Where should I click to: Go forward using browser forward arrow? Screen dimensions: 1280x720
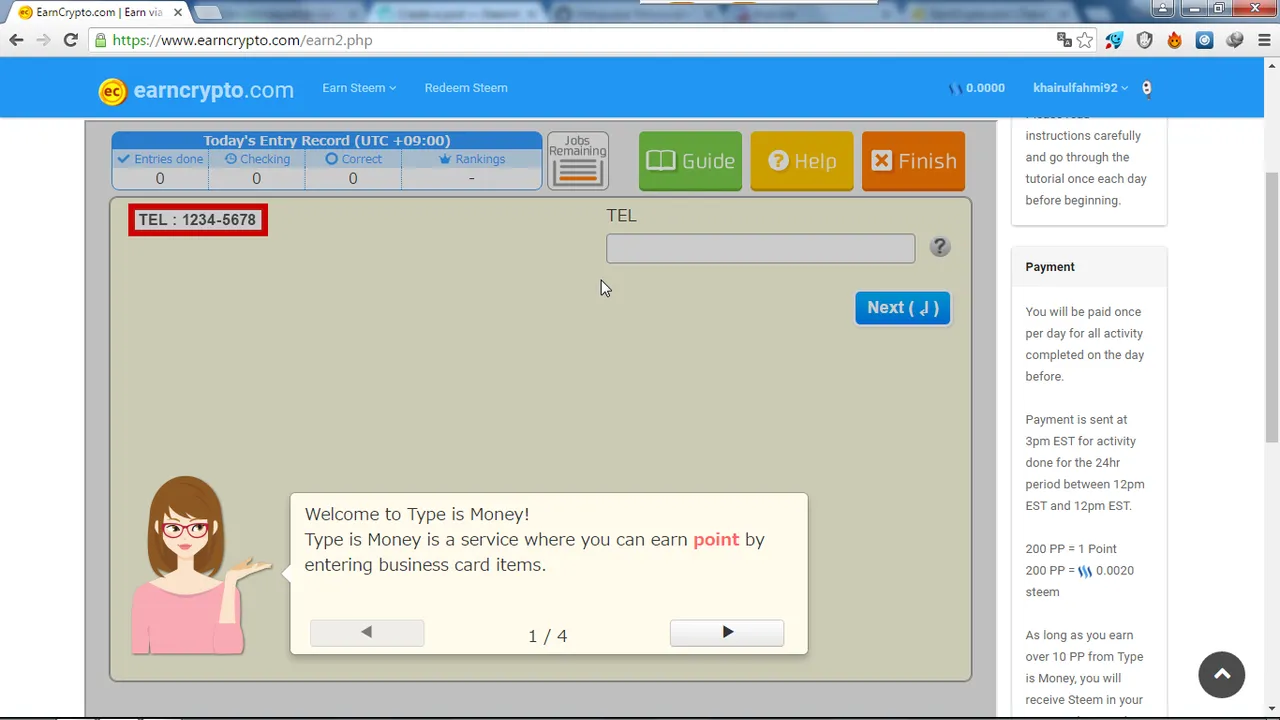click(43, 40)
